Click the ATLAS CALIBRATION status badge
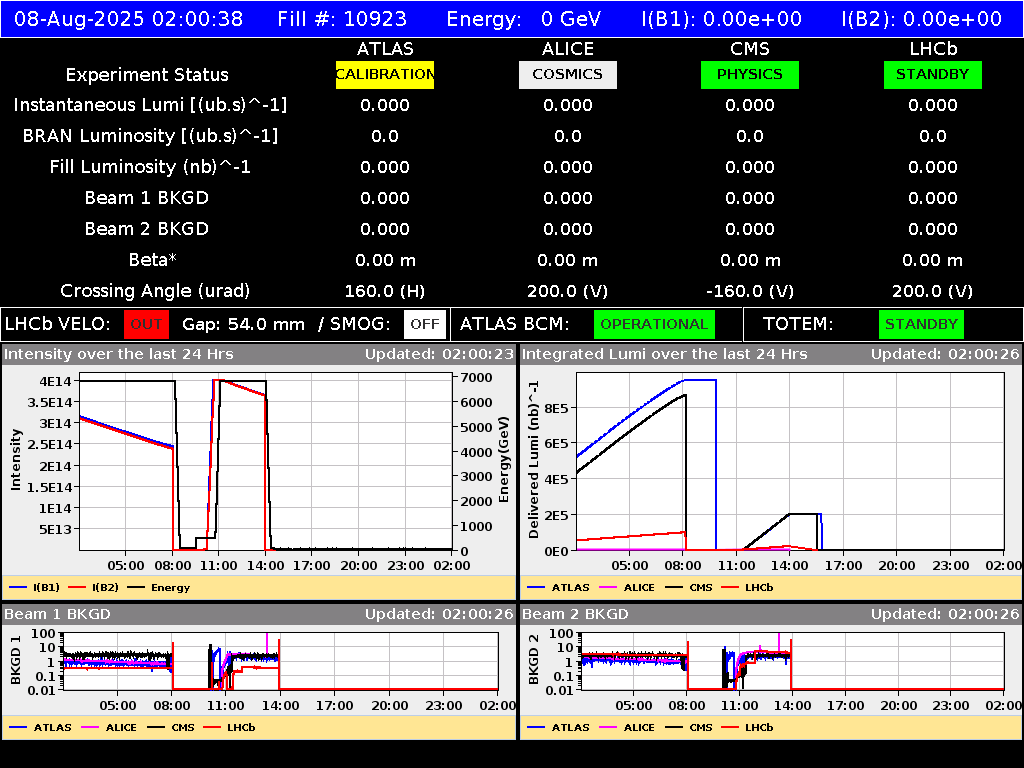1024x768 pixels. point(385,74)
